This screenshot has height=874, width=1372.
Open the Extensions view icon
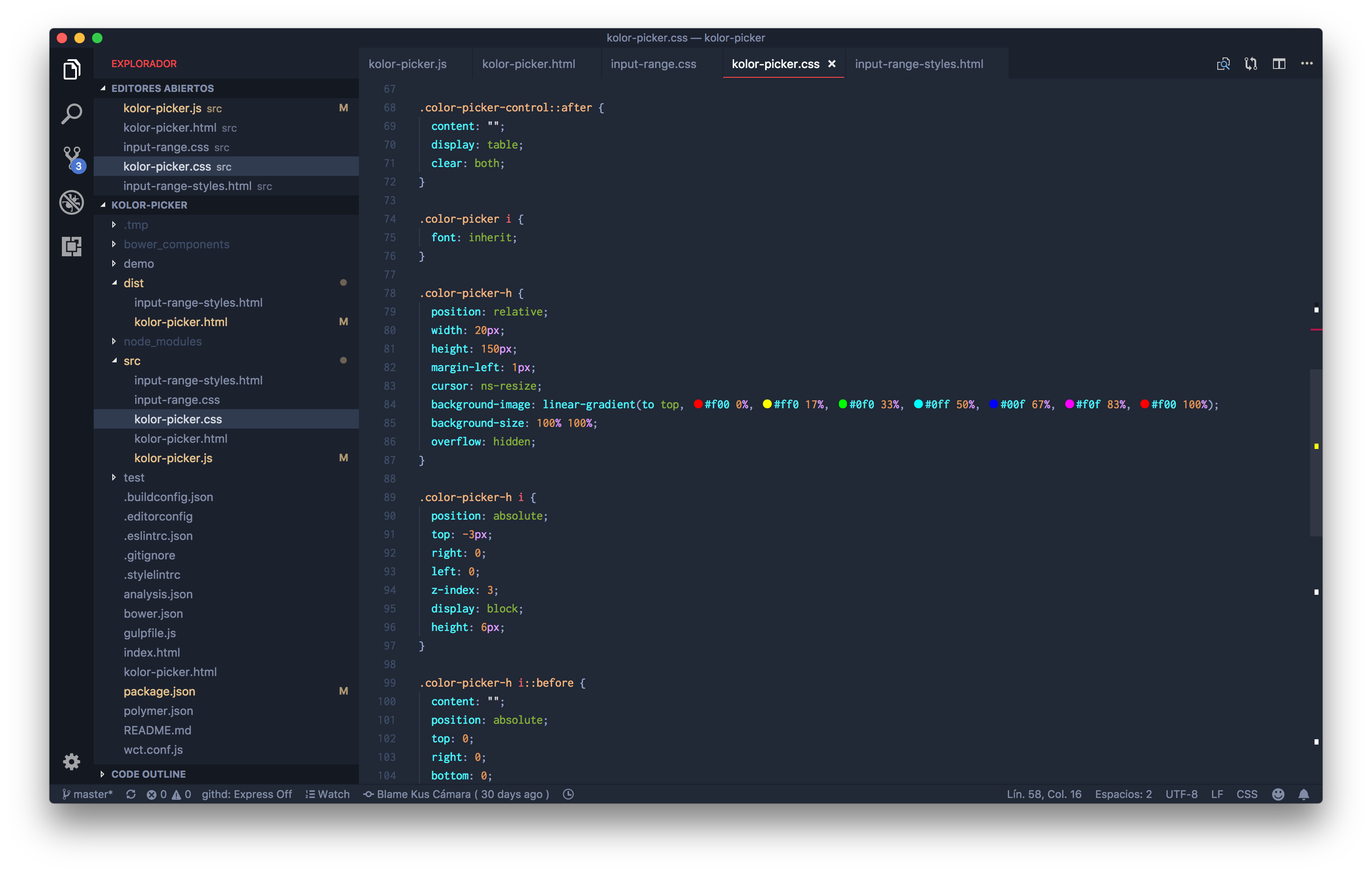(x=72, y=246)
